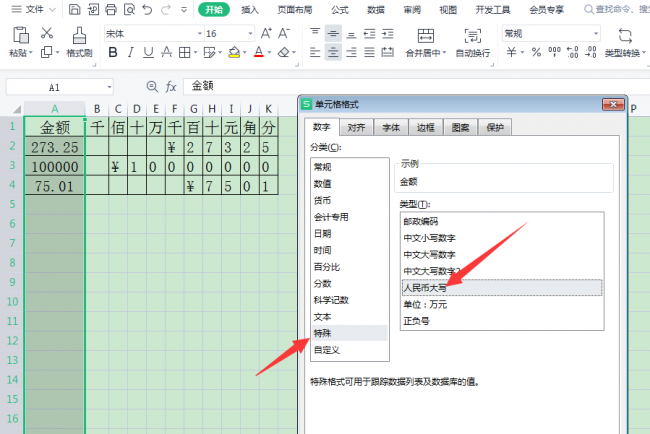Switch to the 视图 ribbon tab
Image resolution: width=650 pixels, height=434 pixels.
point(448,10)
